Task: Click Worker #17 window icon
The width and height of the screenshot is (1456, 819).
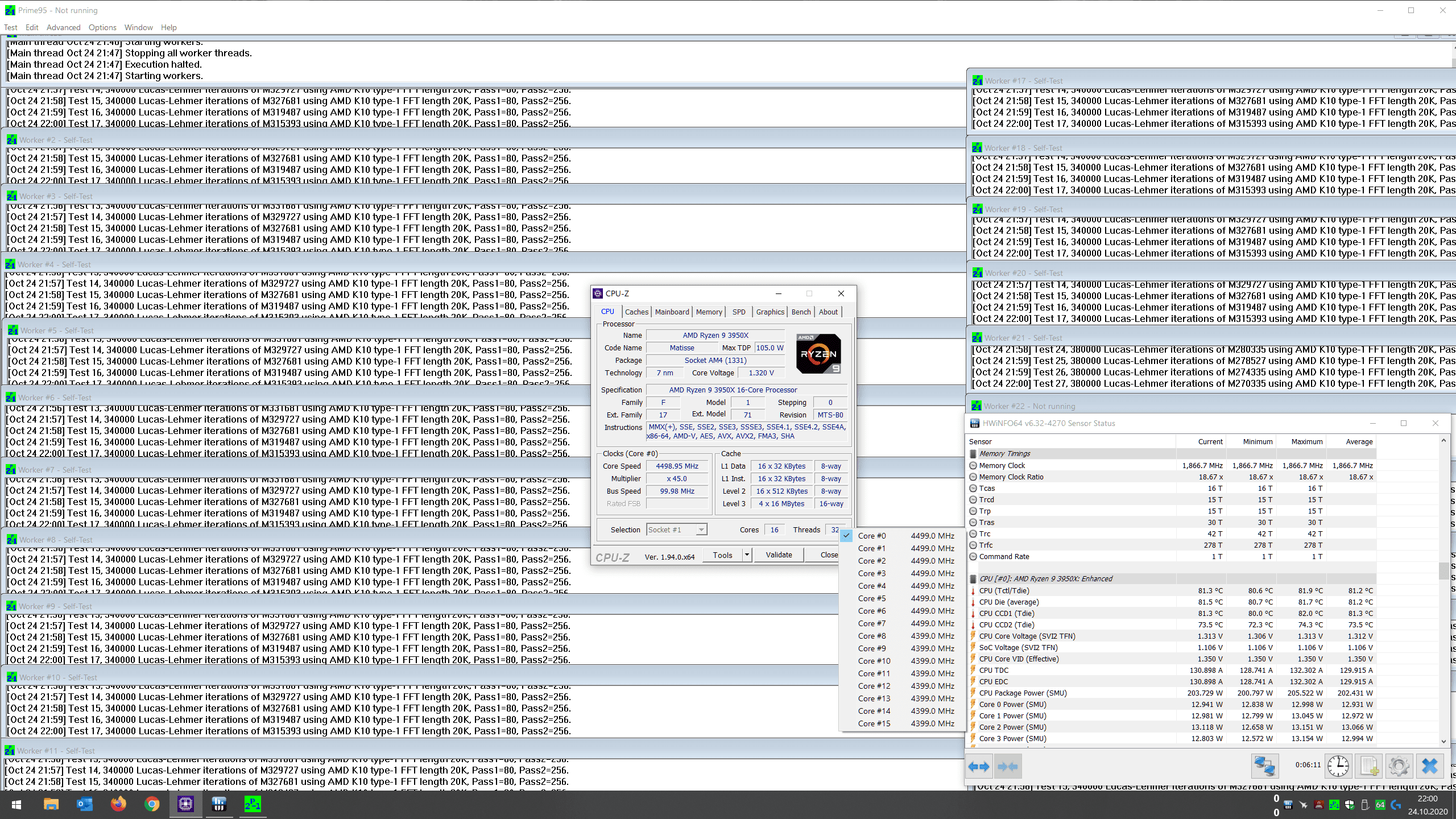Action: coord(978,81)
